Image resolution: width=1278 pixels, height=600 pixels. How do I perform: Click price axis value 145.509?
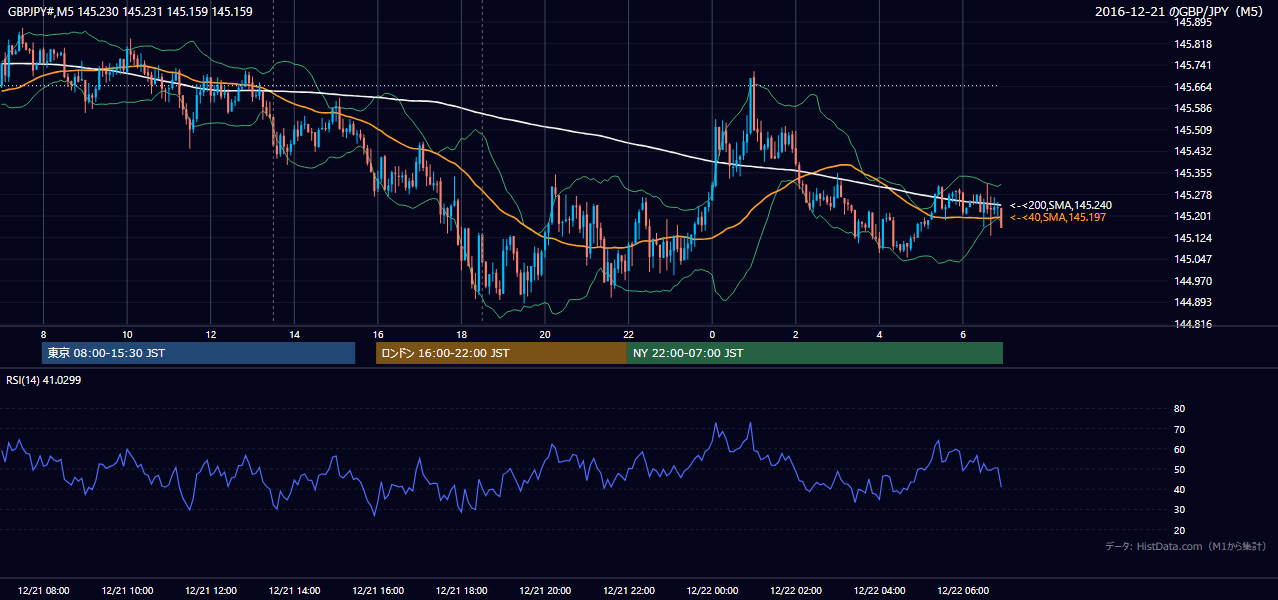[1193, 130]
